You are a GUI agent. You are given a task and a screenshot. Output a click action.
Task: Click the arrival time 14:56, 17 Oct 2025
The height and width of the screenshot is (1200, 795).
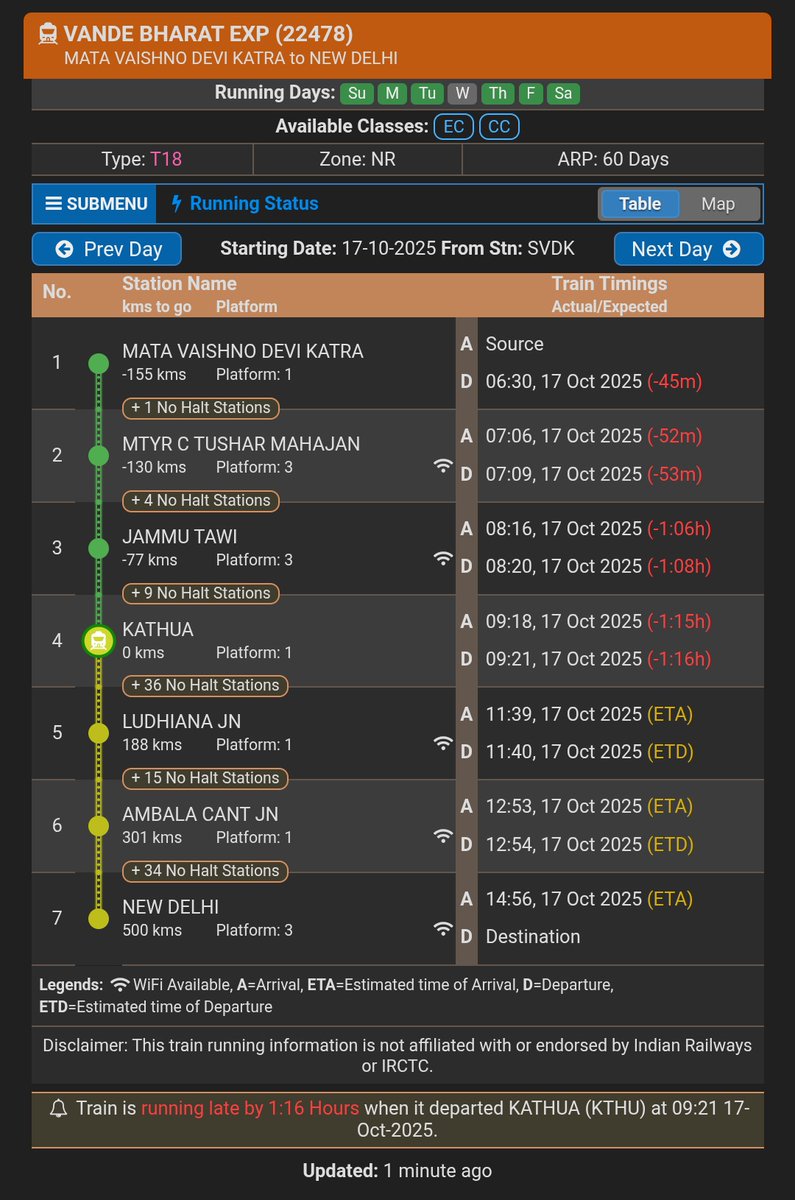[x=564, y=899]
